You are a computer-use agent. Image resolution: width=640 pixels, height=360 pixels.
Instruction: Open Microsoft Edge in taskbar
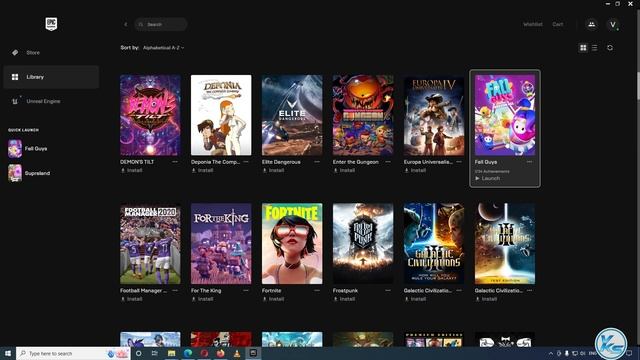tap(188, 353)
